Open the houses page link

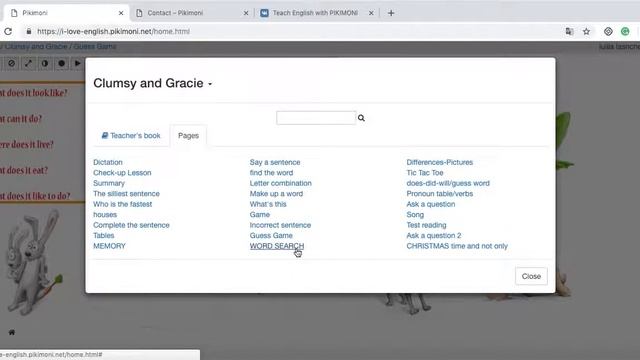point(105,215)
